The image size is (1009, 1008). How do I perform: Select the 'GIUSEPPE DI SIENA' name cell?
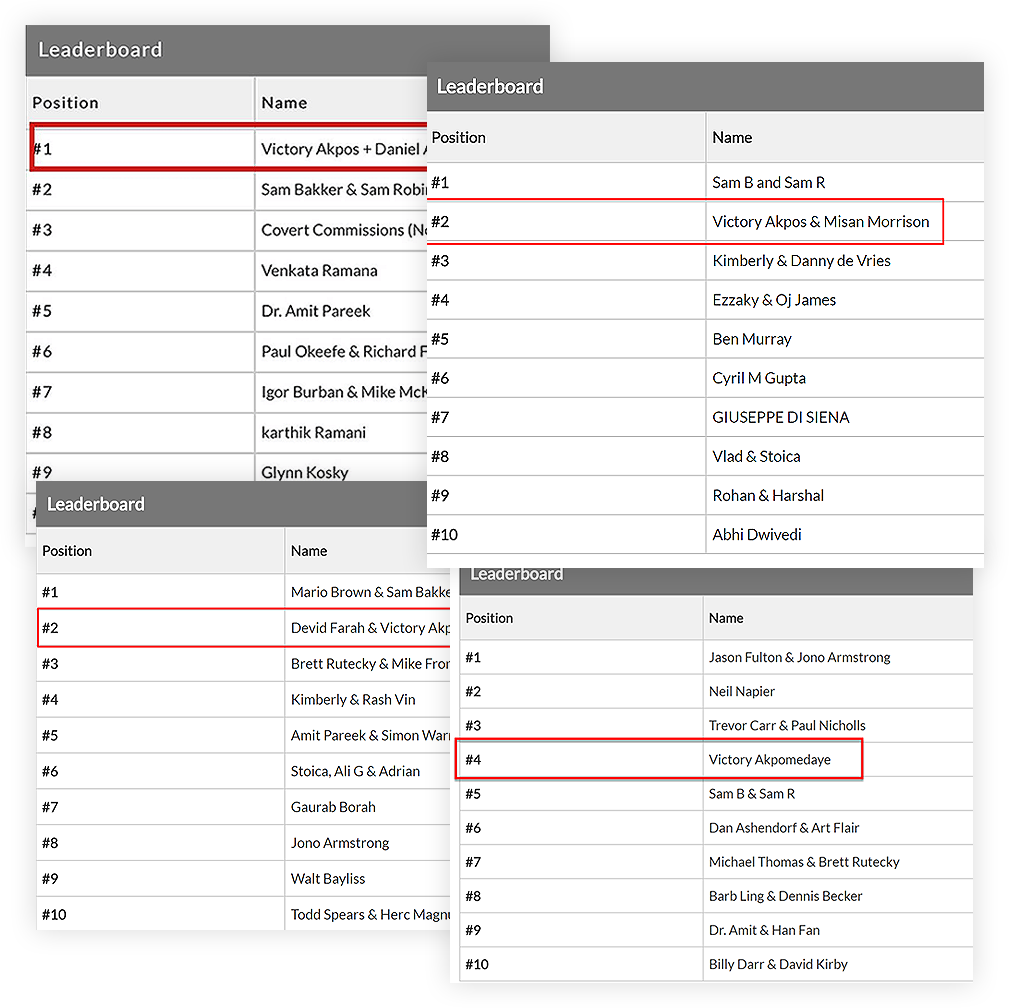[x=845, y=417]
